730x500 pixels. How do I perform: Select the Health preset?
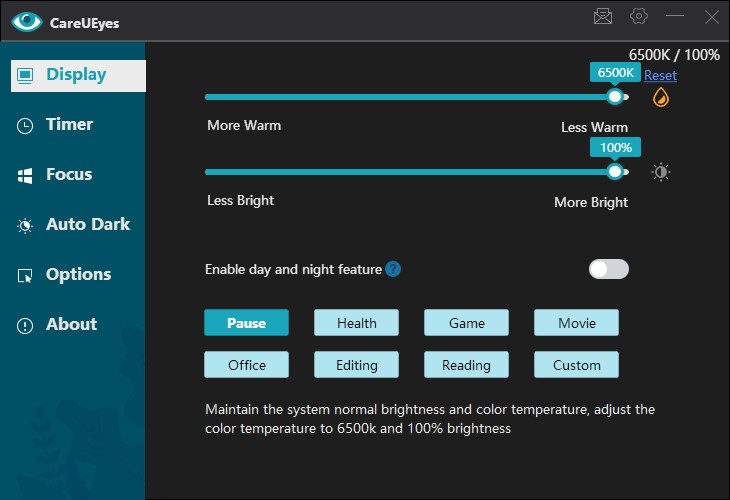coord(357,323)
